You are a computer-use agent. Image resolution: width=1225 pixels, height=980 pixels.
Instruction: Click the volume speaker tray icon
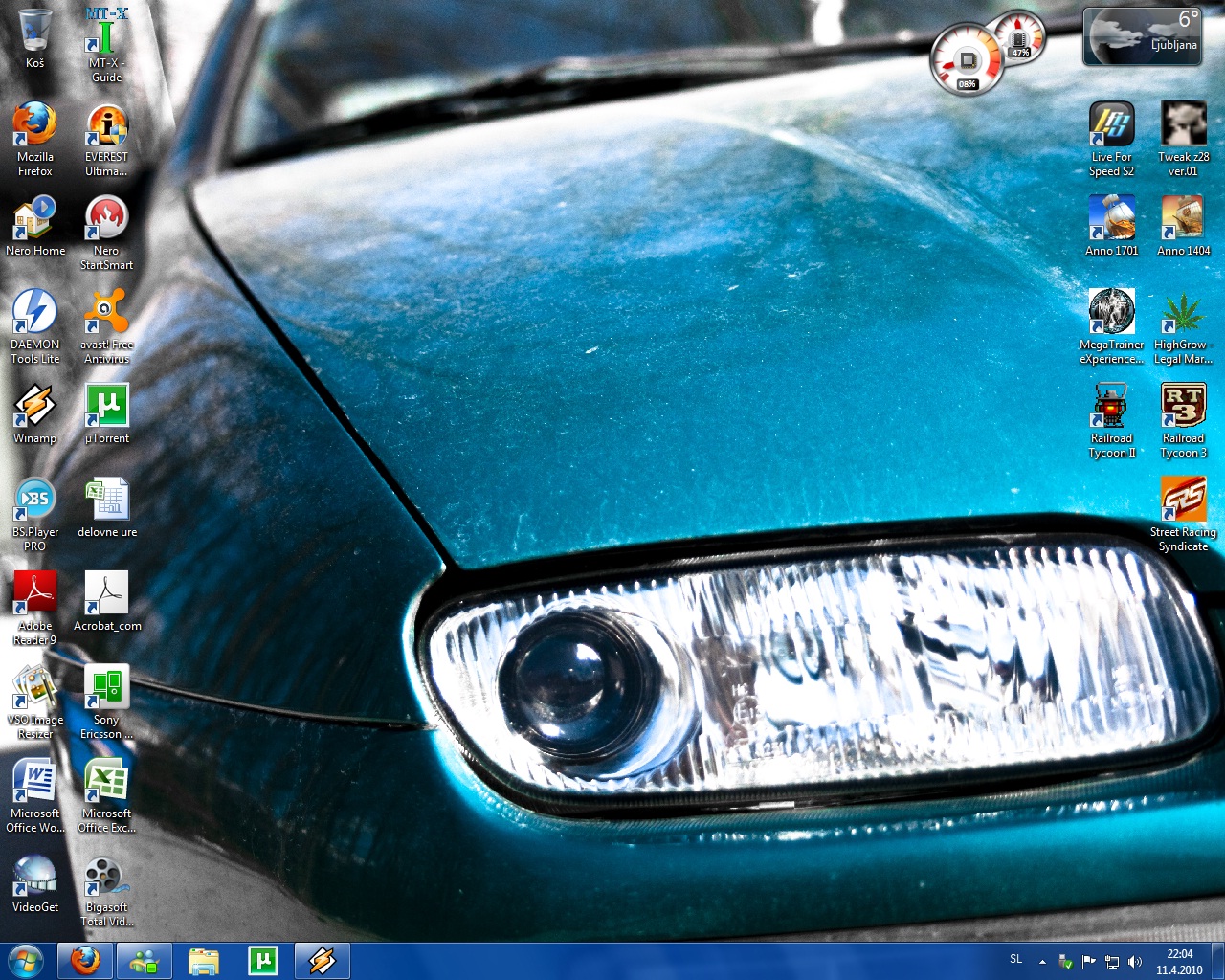(1135, 962)
